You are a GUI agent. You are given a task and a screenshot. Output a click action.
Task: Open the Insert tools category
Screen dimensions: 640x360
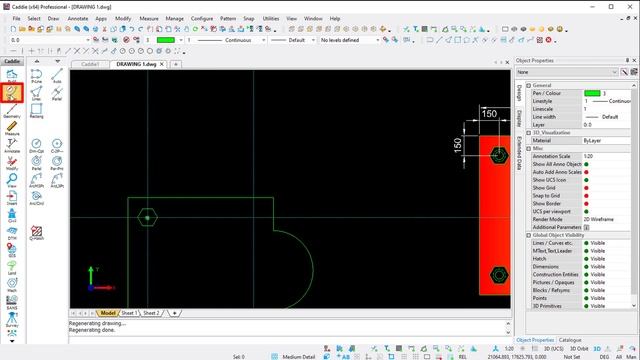click(12, 198)
